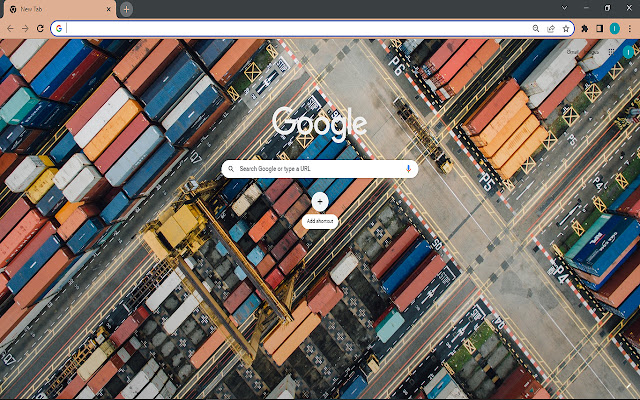Close the New Tab tab
Image resolution: width=640 pixels, height=400 pixels.
[x=109, y=9]
